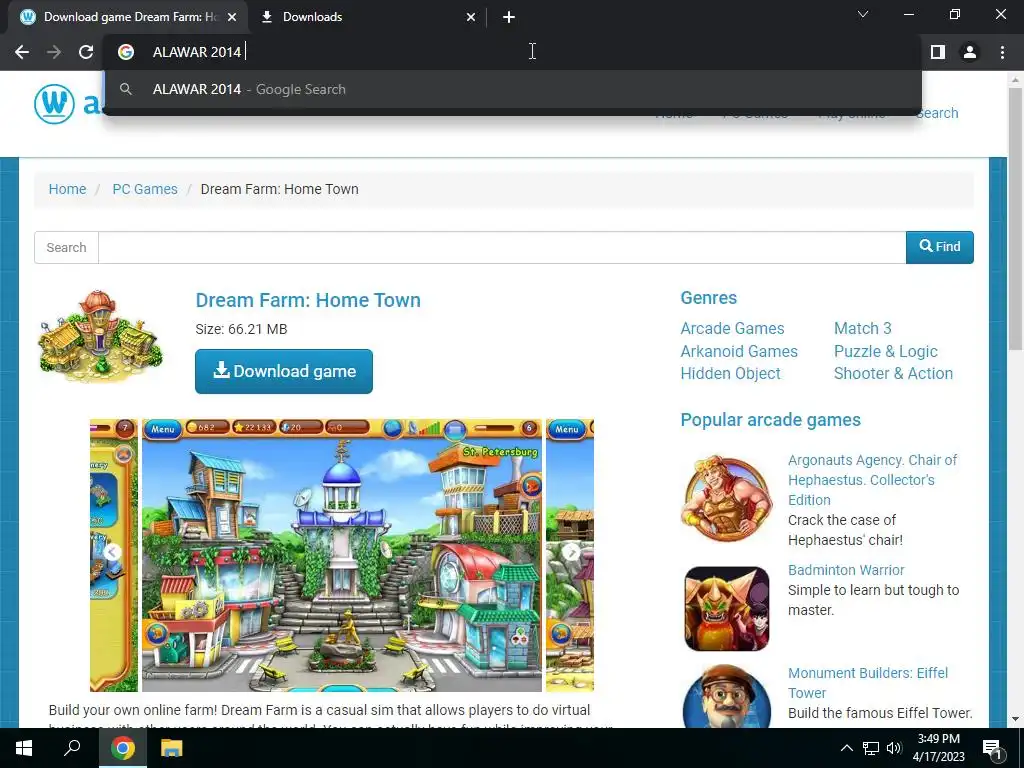
Task: Open Puzzle & Logic genre
Action: tap(886, 351)
